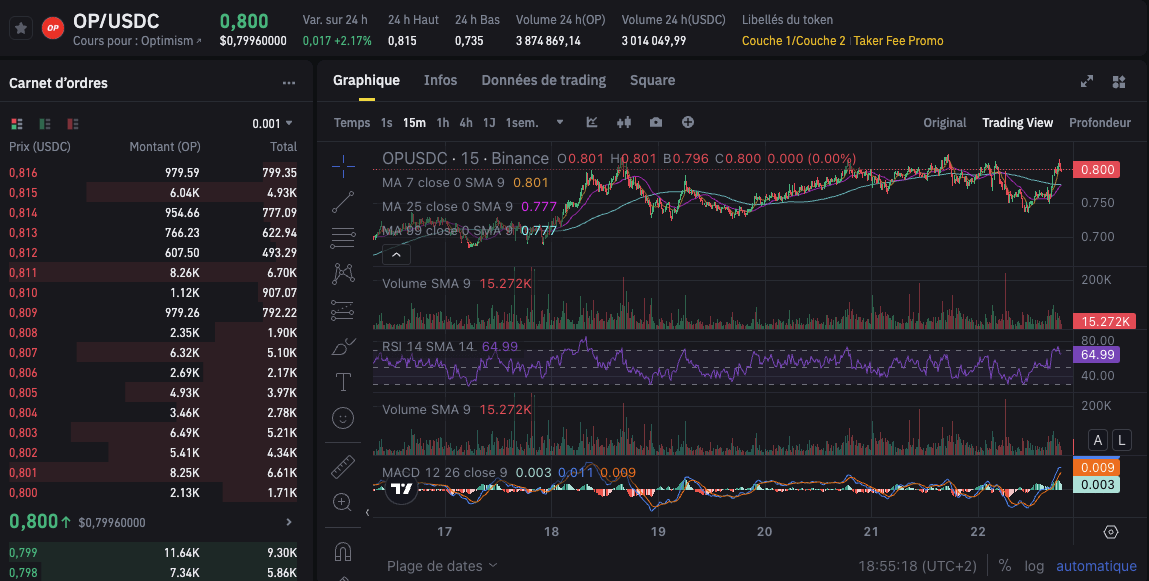
Task: Open Cours pour : Optimism link
Action: point(137,41)
